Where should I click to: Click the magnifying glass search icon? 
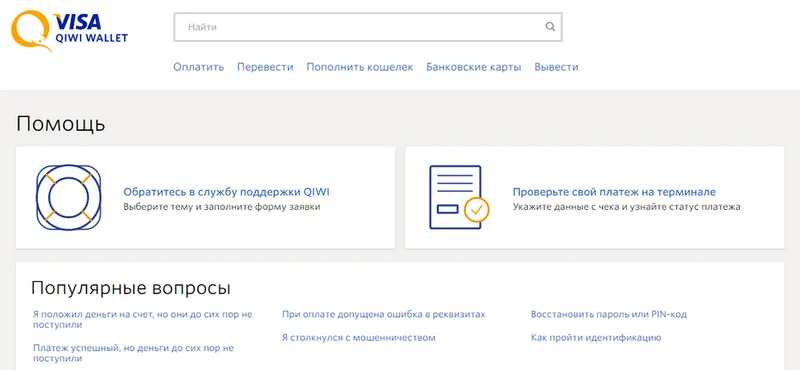coord(549,27)
